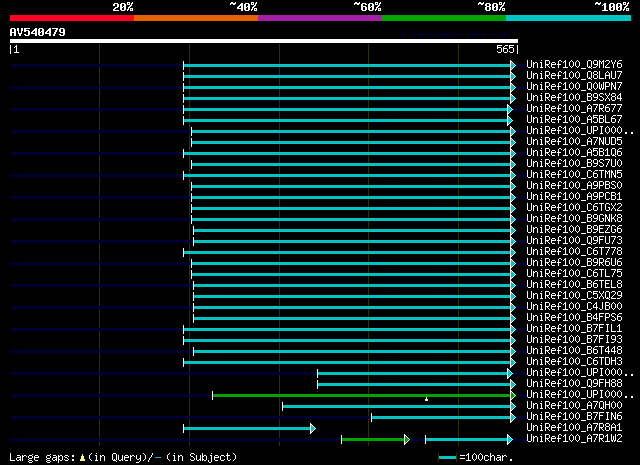The image size is (640, 465).
Task: Select hit label UniRef100_B6TEL8
Action: coord(574,284)
